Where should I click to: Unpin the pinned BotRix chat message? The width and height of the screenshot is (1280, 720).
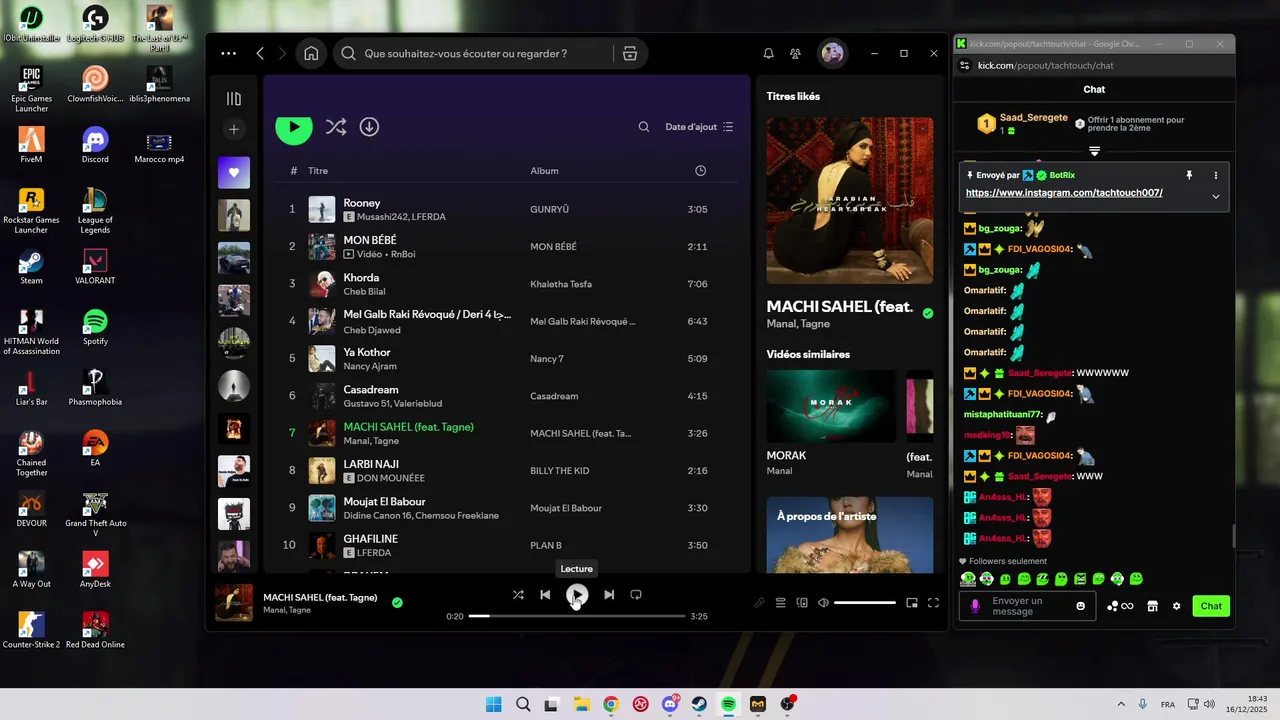pyautogui.click(x=1189, y=175)
